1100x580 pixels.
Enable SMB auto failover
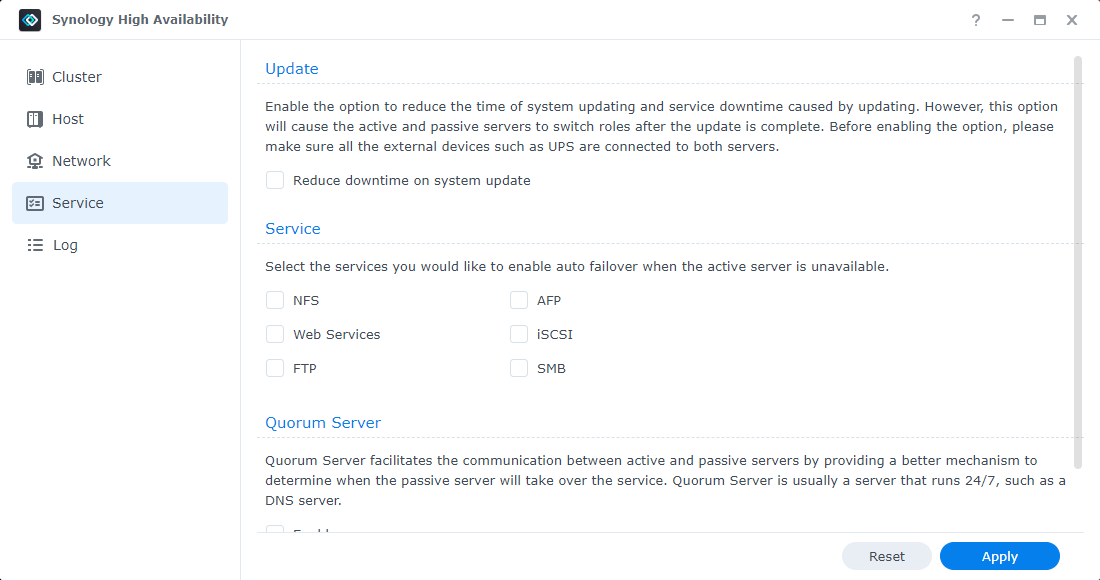(x=519, y=368)
